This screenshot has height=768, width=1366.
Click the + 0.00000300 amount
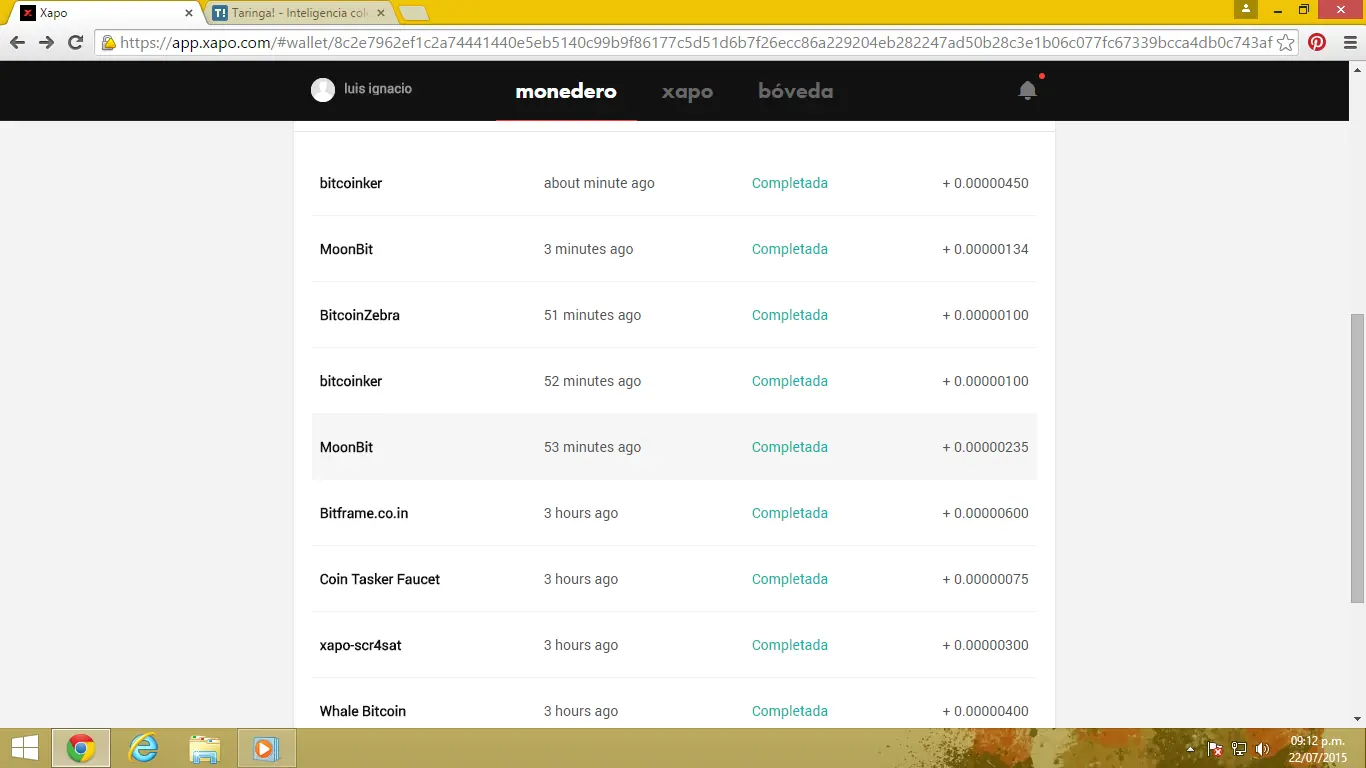[x=985, y=645]
